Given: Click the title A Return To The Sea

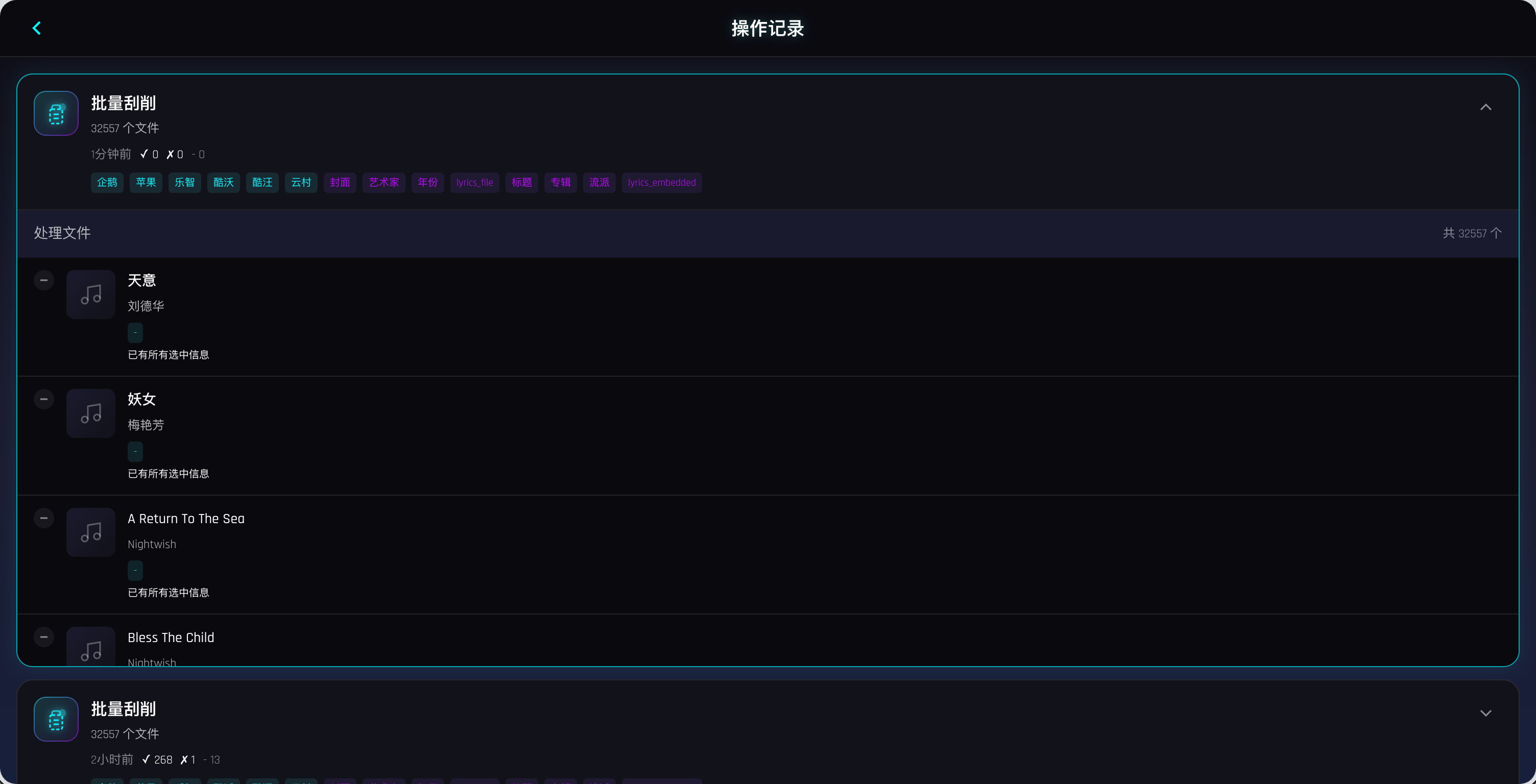Looking at the screenshot, I should click(x=186, y=519).
